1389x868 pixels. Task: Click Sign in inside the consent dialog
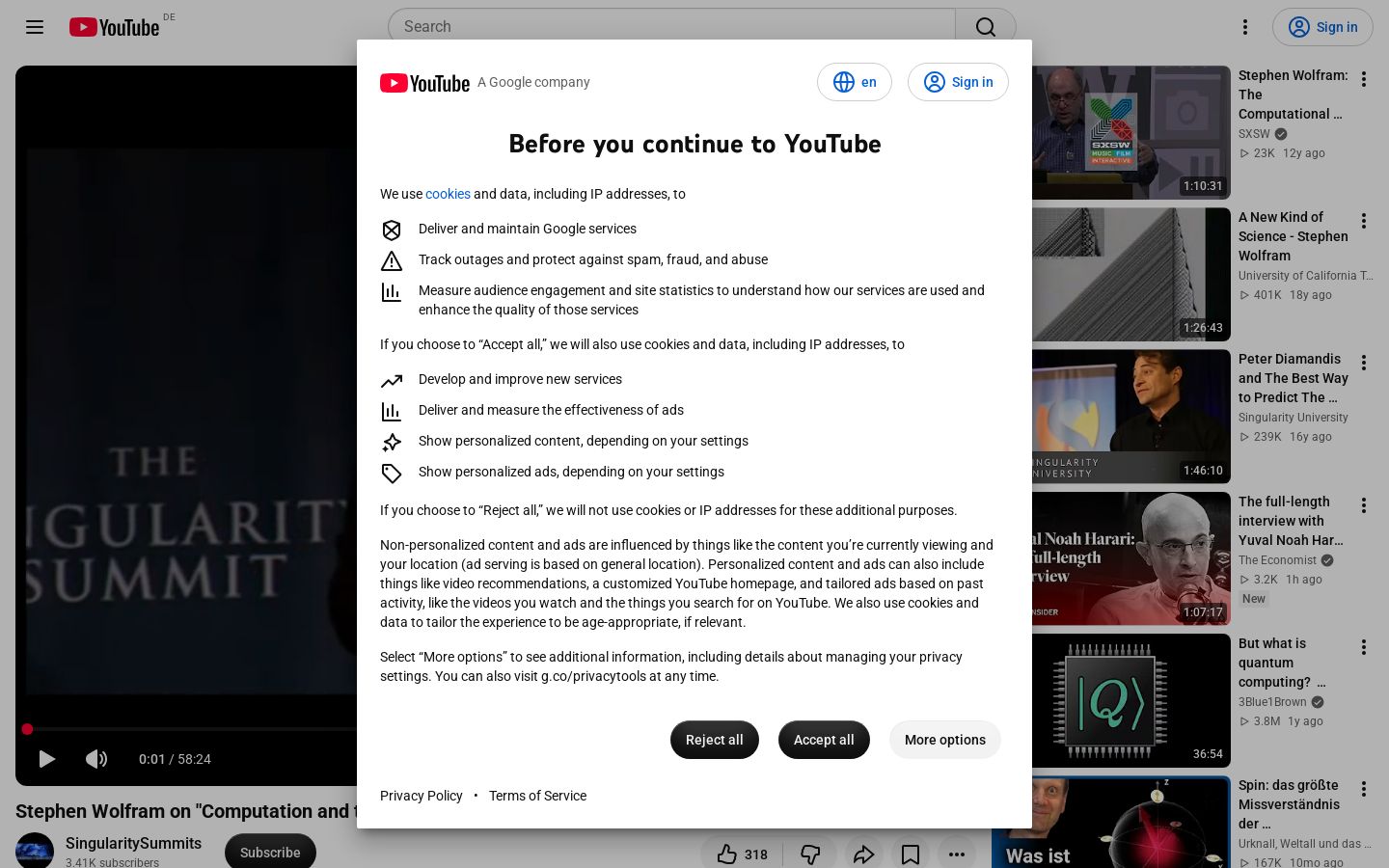pyautogui.click(x=958, y=82)
